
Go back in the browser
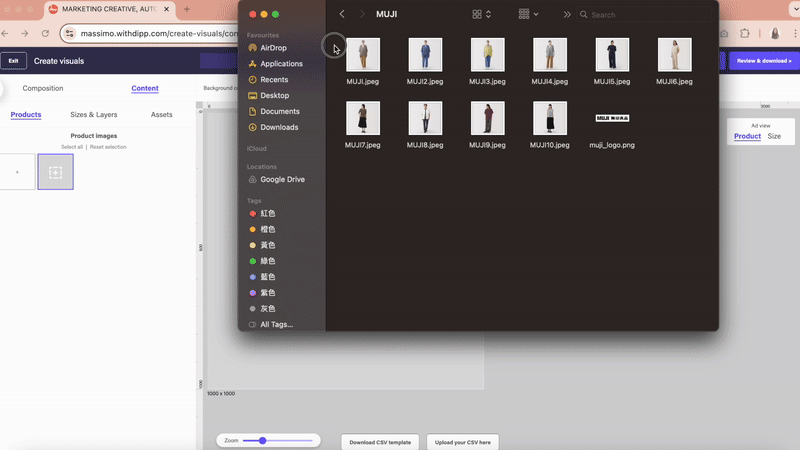tap(5, 34)
